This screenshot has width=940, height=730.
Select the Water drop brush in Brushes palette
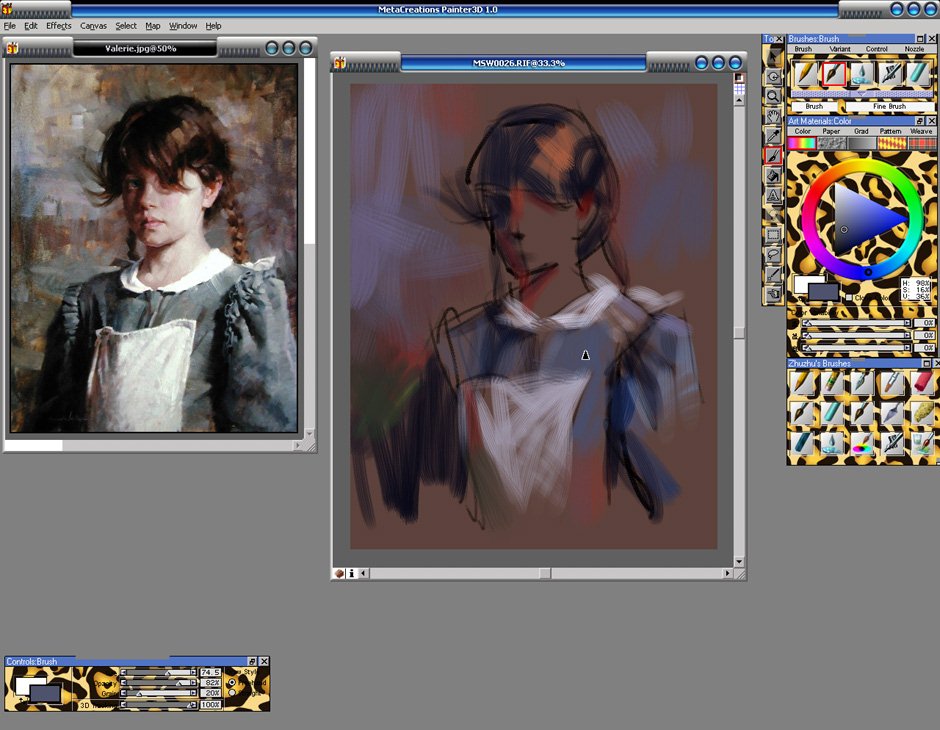point(862,74)
